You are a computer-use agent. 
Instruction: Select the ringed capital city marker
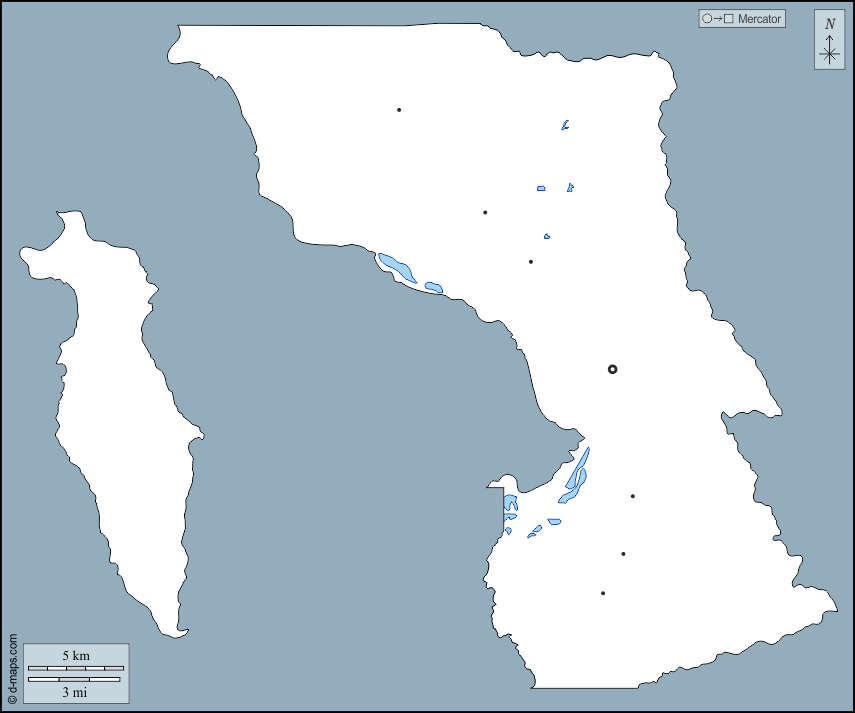click(613, 369)
